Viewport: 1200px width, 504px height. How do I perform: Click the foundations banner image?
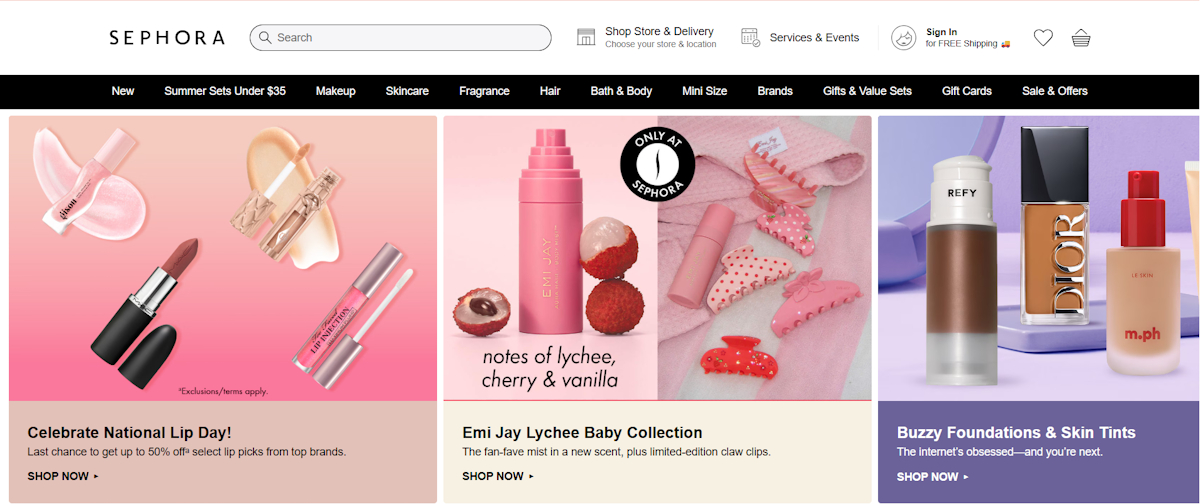tap(1038, 258)
